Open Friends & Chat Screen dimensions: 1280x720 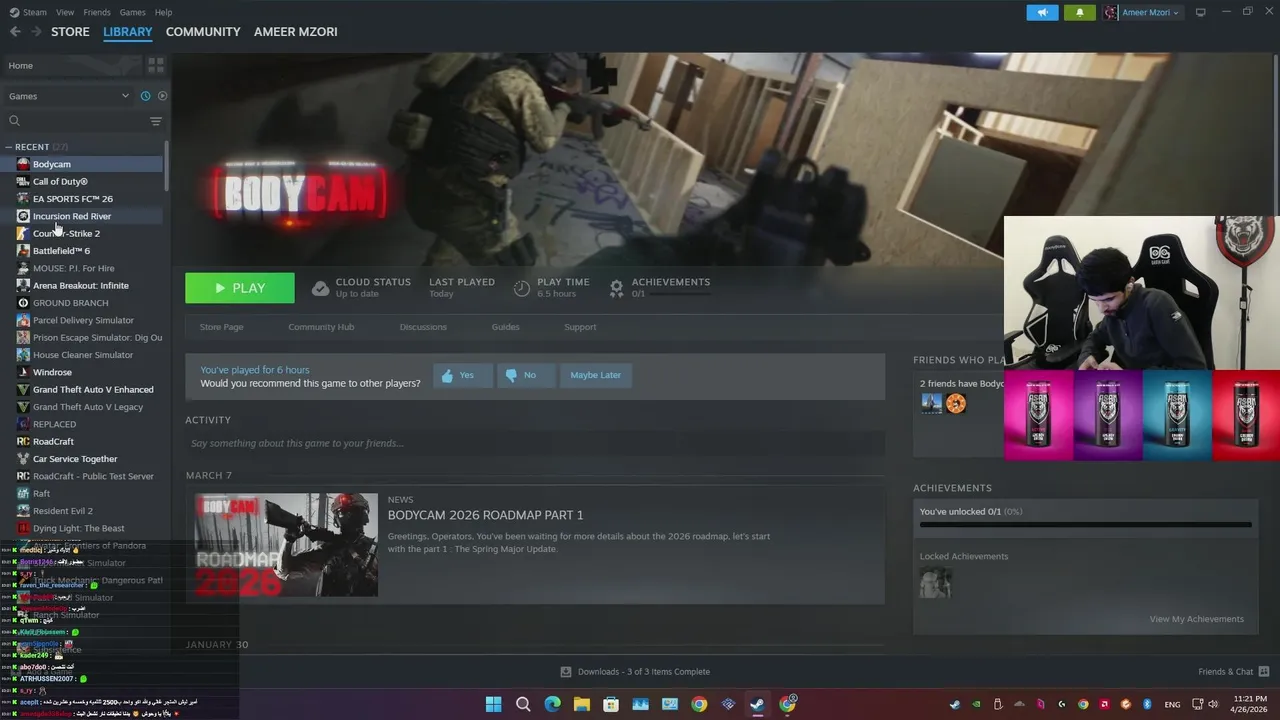pyautogui.click(x=1234, y=672)
